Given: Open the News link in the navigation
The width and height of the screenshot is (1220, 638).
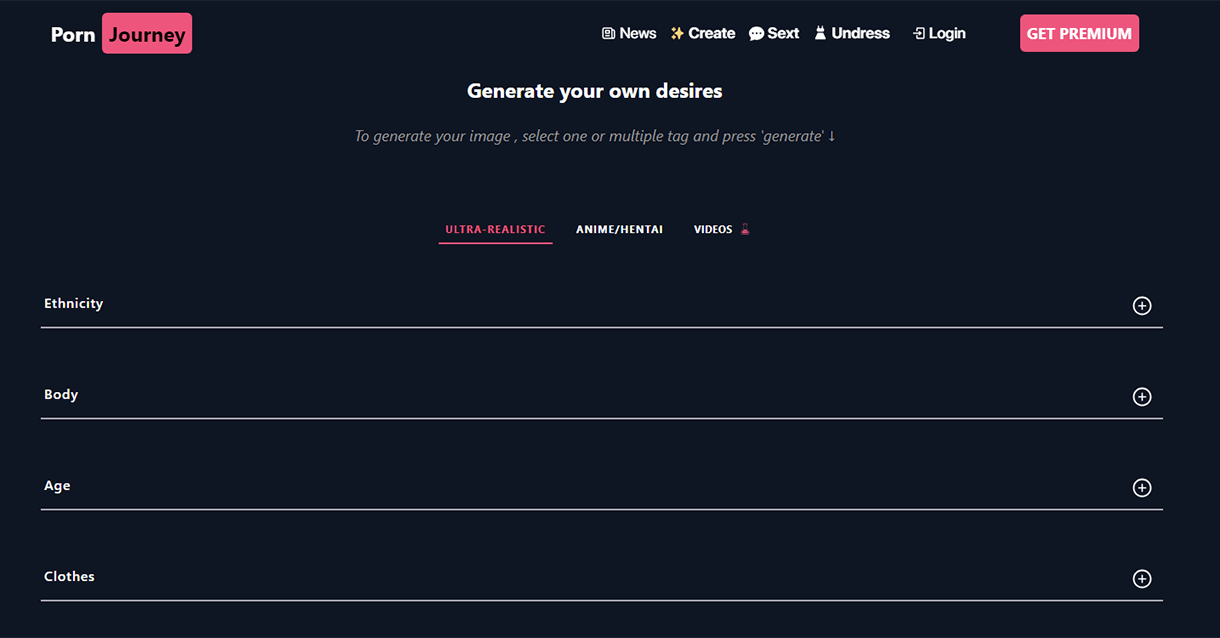Looking at the screenshot, I should 637,34.
